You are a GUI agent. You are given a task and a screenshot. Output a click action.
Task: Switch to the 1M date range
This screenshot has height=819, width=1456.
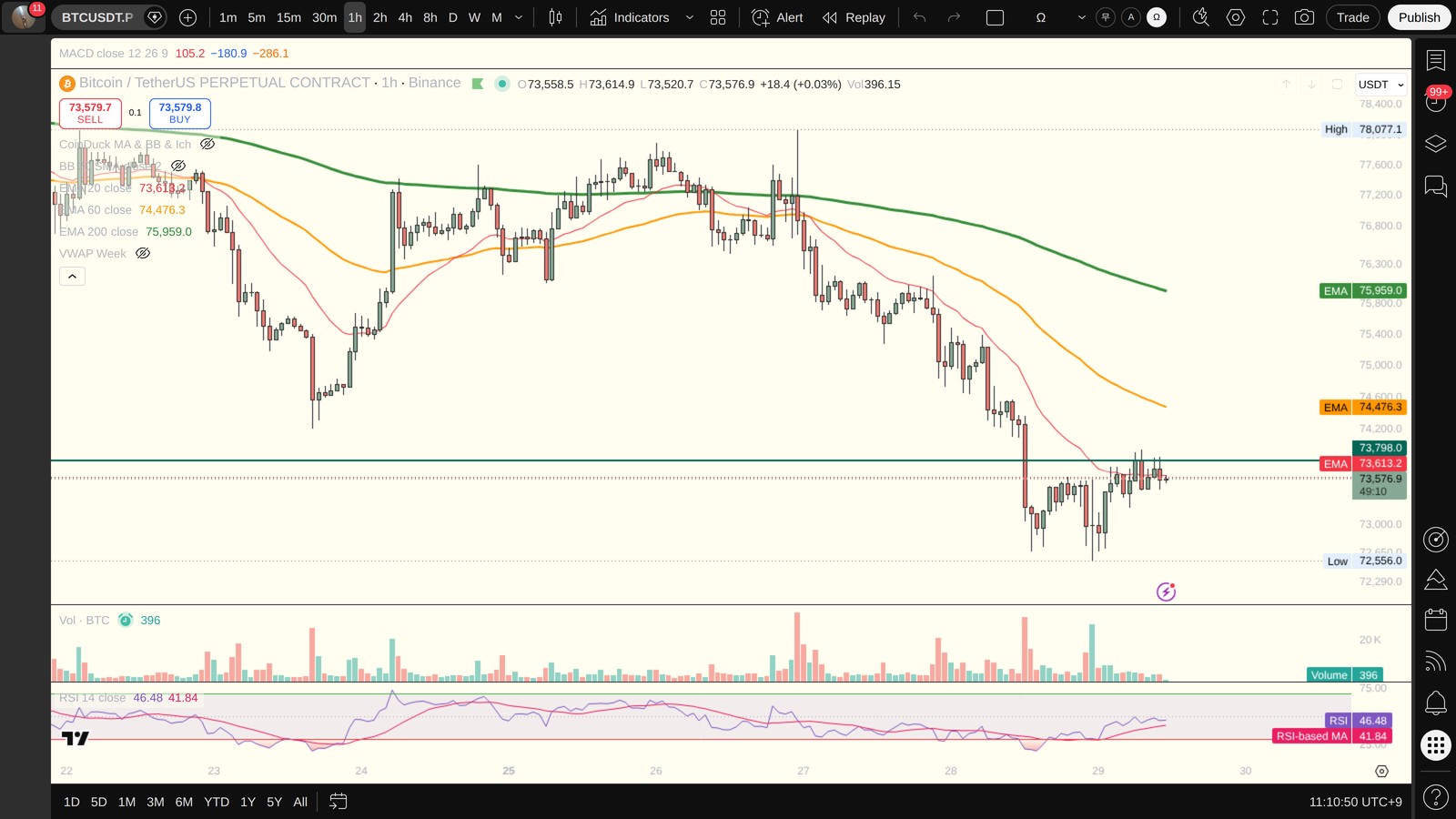click(126, 802)
